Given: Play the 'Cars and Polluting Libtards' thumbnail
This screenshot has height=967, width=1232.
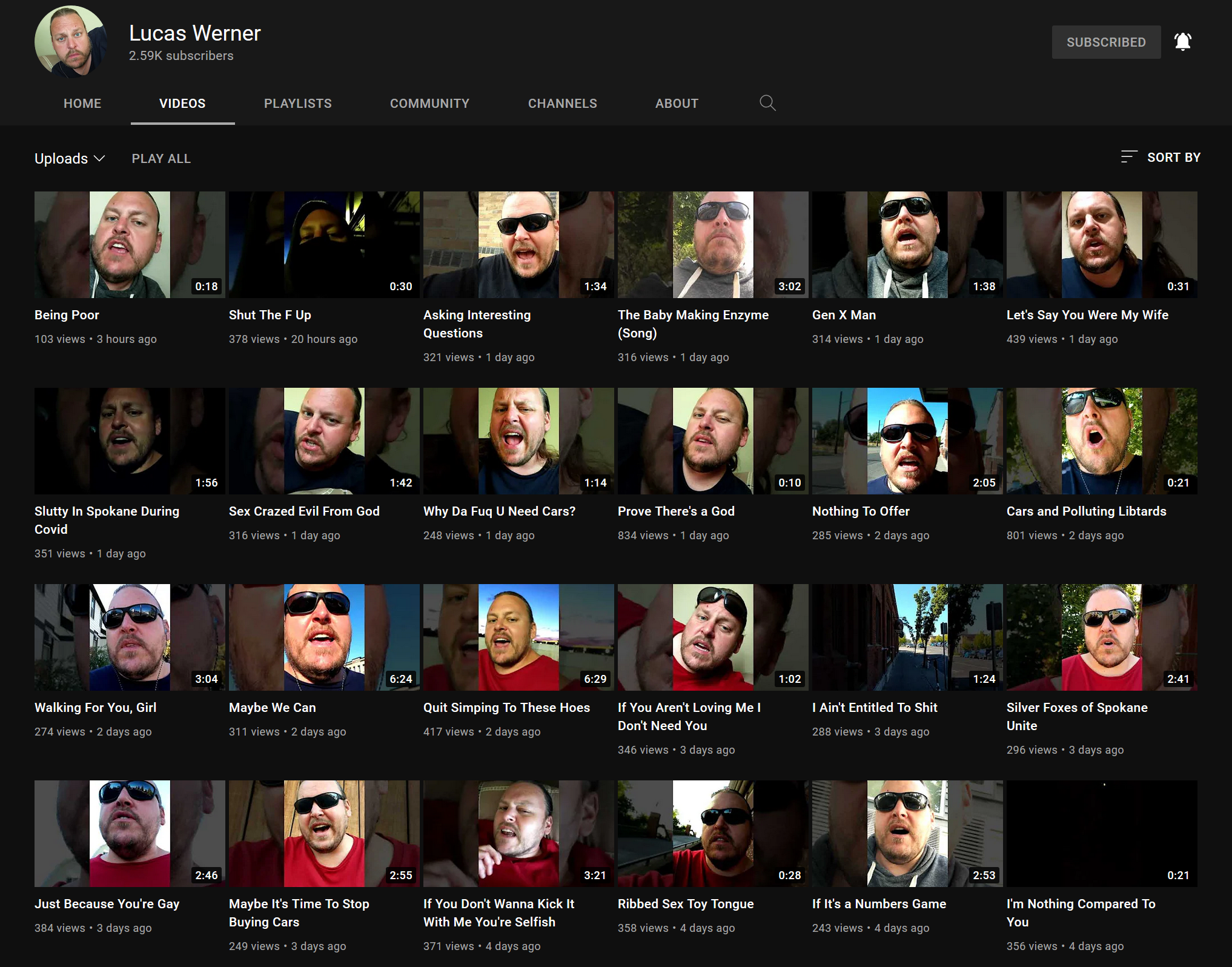Looking at the screenshot, I should [1102, 441].
